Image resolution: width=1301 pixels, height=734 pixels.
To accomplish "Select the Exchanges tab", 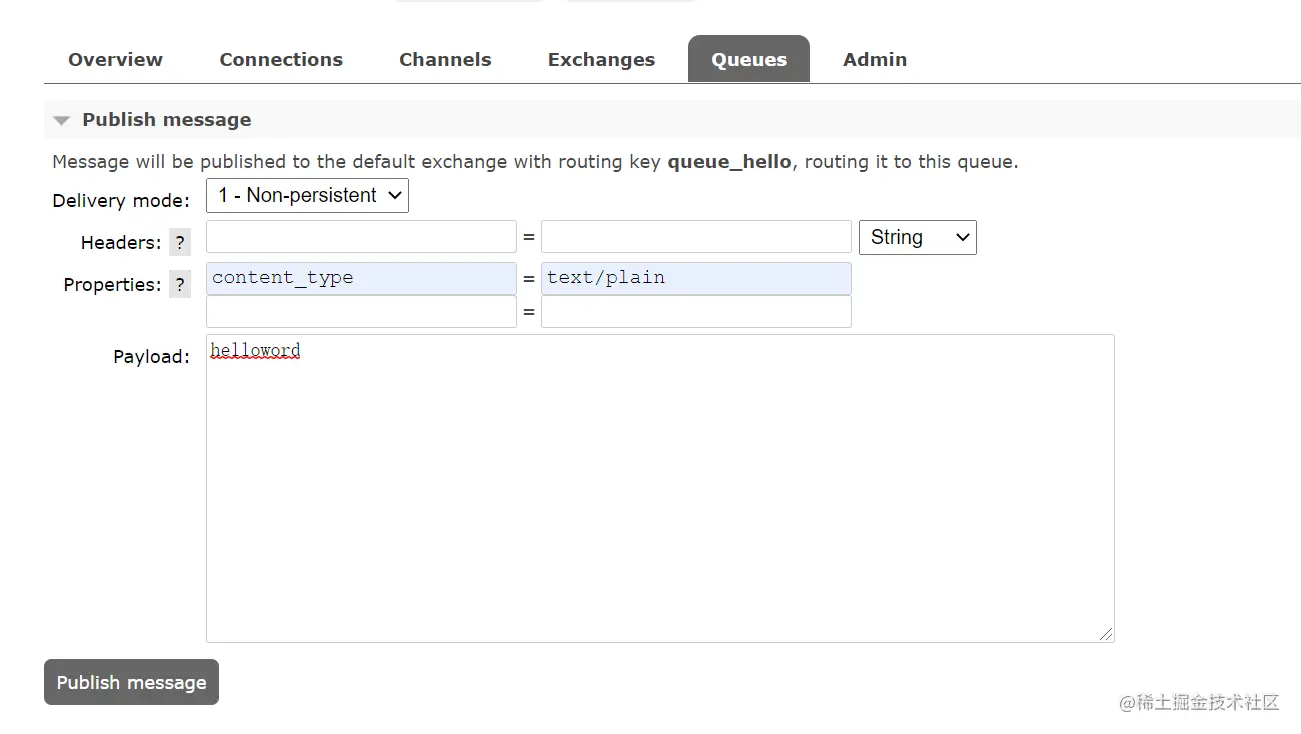I will pos(601,60).
